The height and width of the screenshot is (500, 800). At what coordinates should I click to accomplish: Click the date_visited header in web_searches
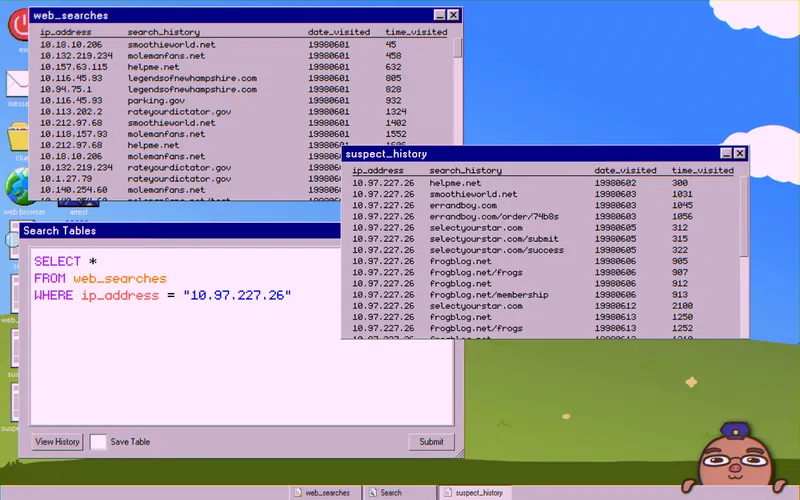(339, 32)
